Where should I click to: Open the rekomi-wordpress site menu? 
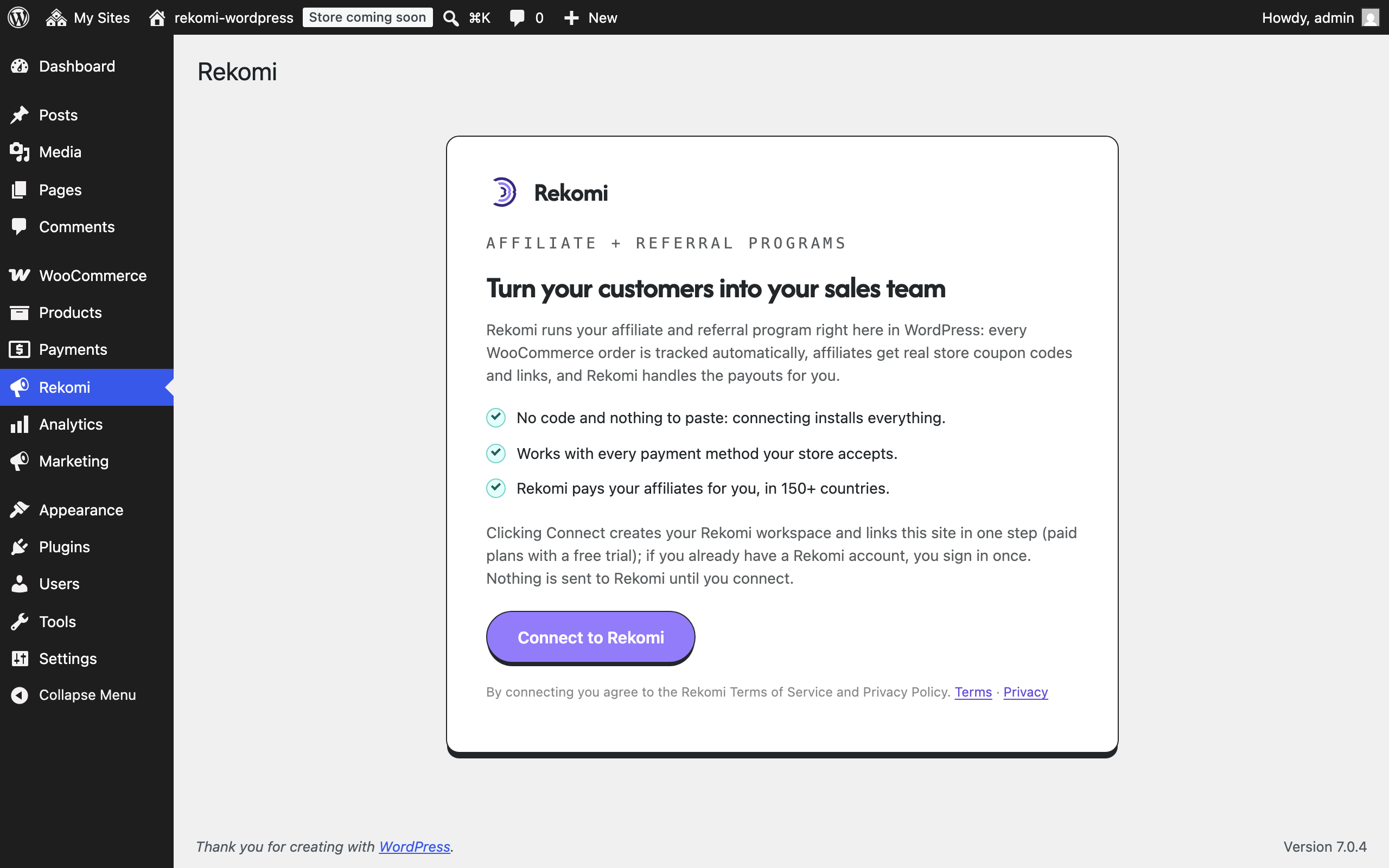(220, 17)
